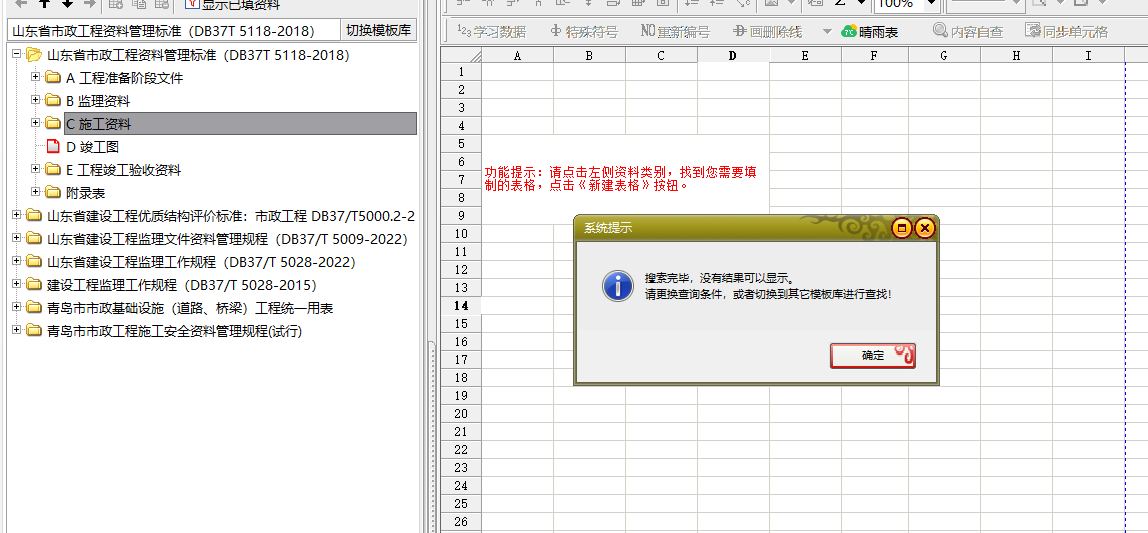Expand the C 施工资料 tree node
Screen dimensions: 1148x533
click(x=36, y=123)
